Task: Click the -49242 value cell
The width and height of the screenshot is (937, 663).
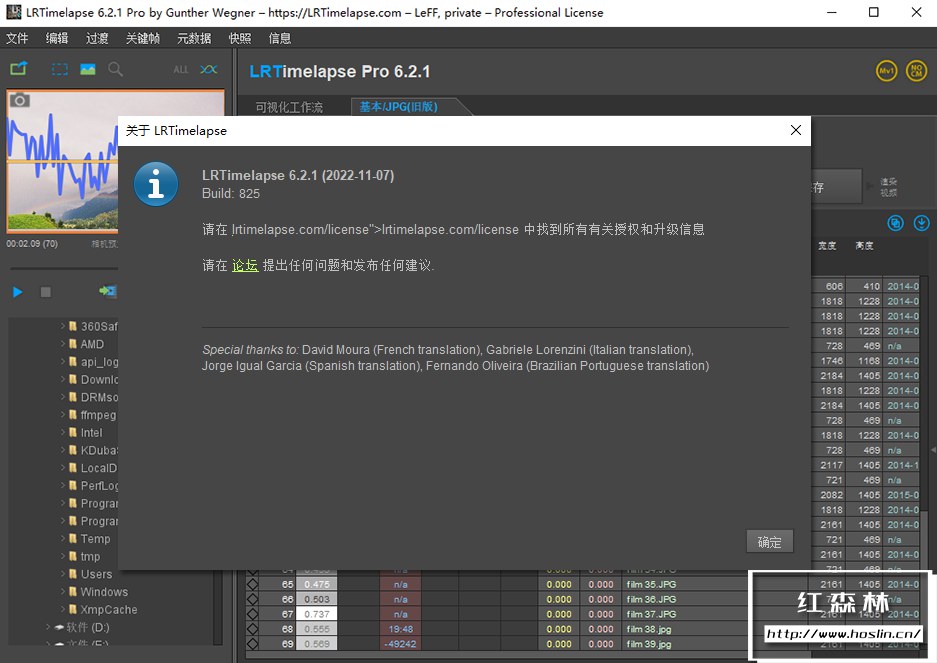Action: coord(400,644)
